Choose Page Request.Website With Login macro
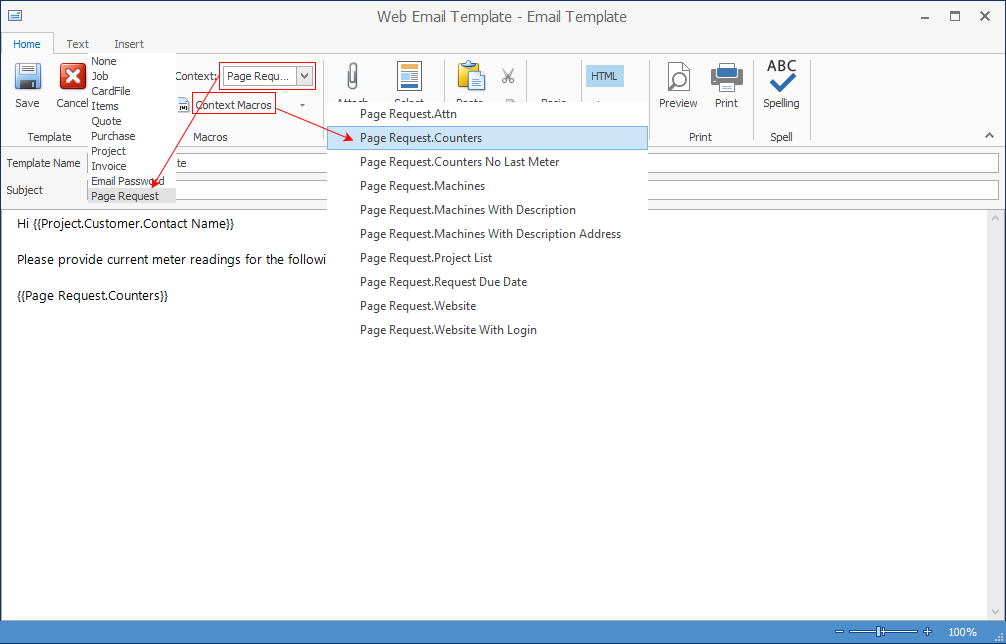The height and width of the screenshot is (644, 1006). click(488, 330)
